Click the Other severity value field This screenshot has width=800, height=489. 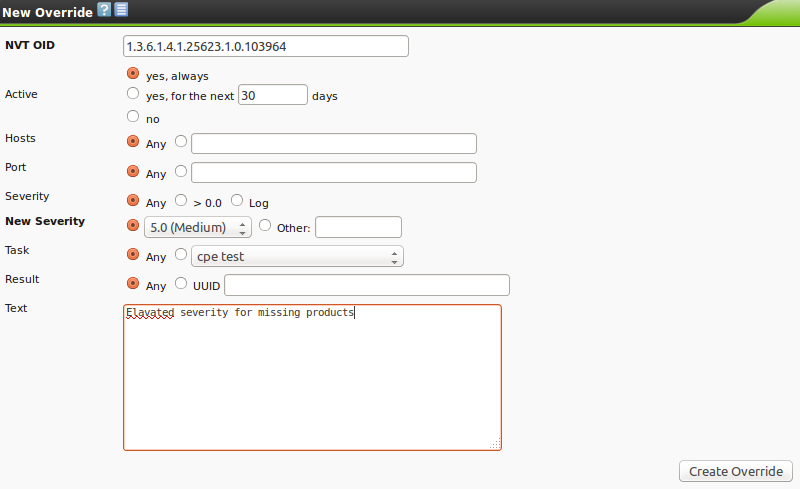(x=359, y=227)
